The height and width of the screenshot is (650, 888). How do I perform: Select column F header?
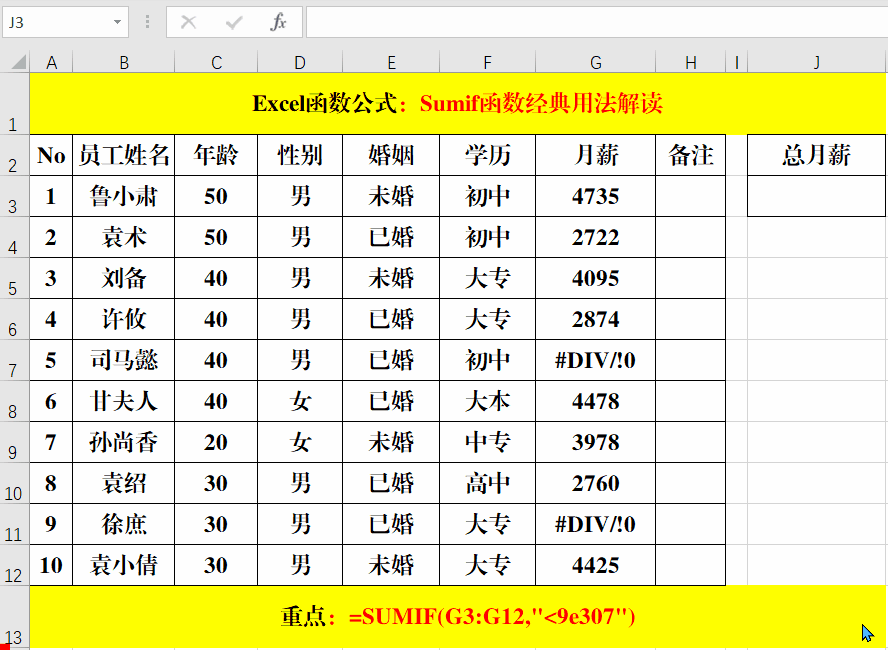tap(487, 62)
